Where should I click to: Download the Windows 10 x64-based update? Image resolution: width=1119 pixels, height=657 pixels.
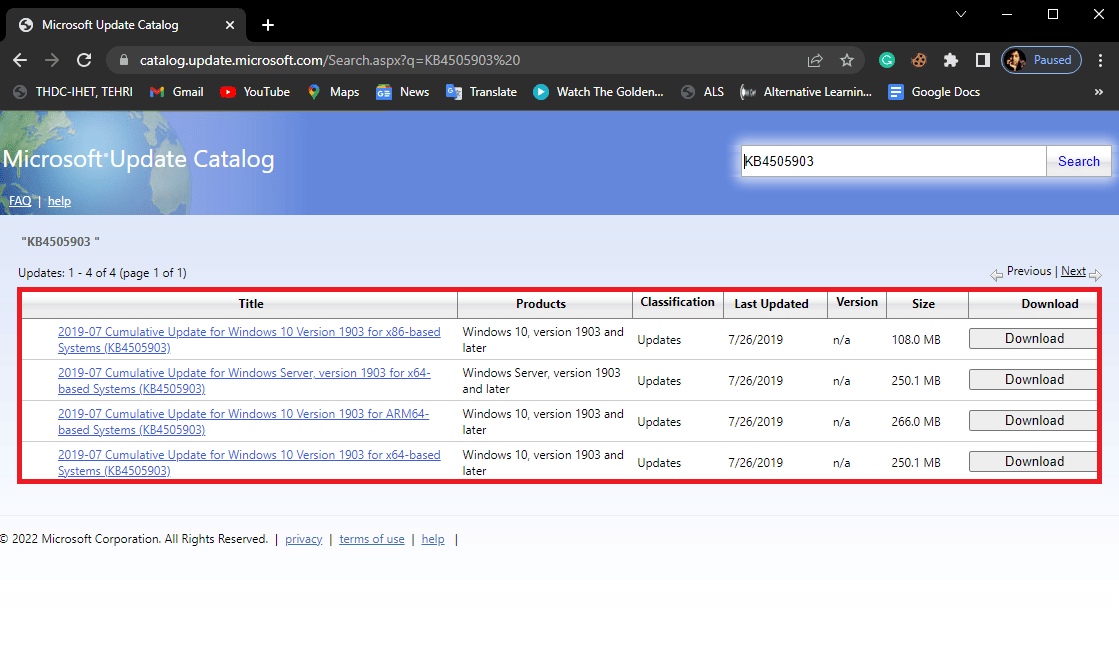(x=1033, y=462)
